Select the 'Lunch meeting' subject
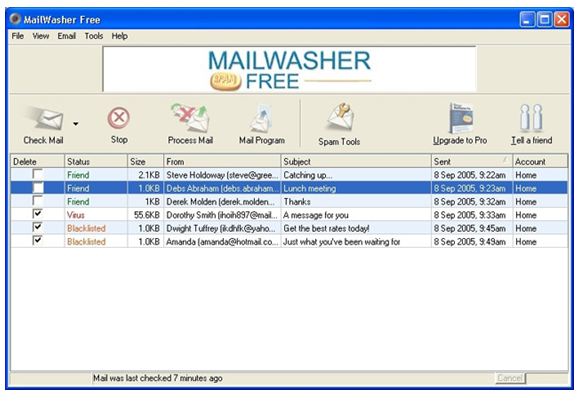580x402 pixels. coord(310,188)
